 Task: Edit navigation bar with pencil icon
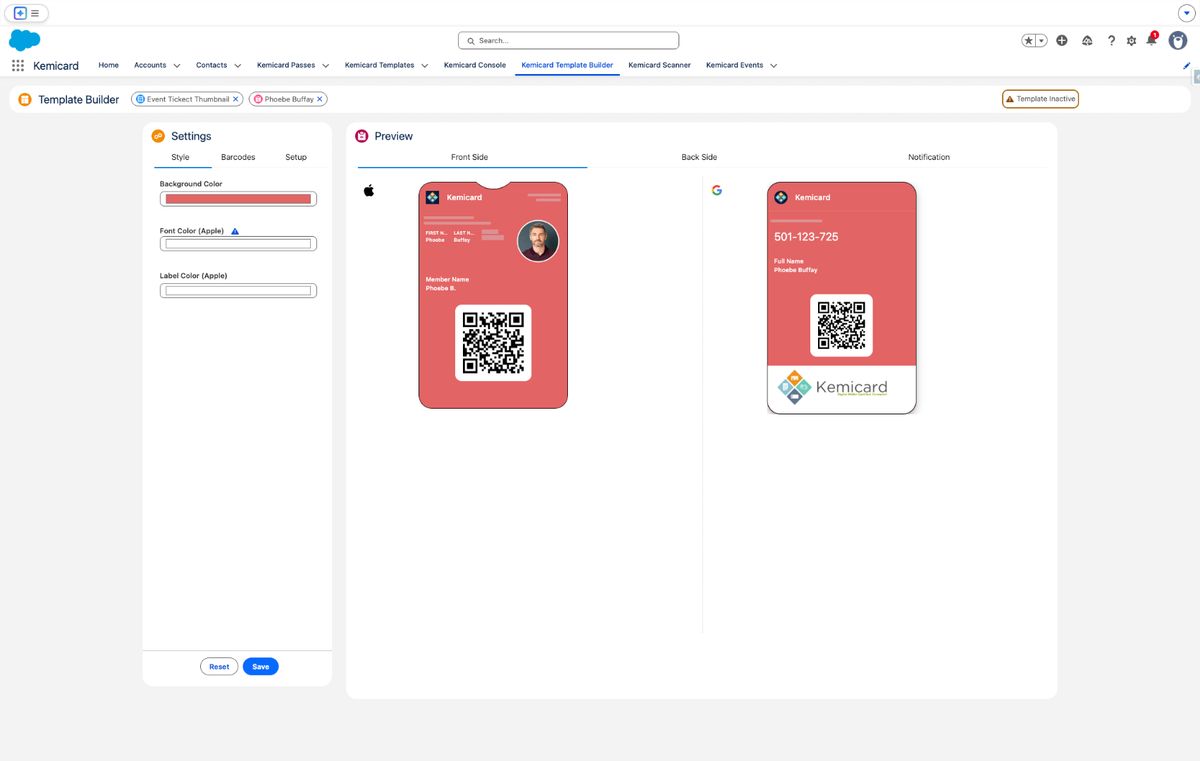tap(1187, 65)
